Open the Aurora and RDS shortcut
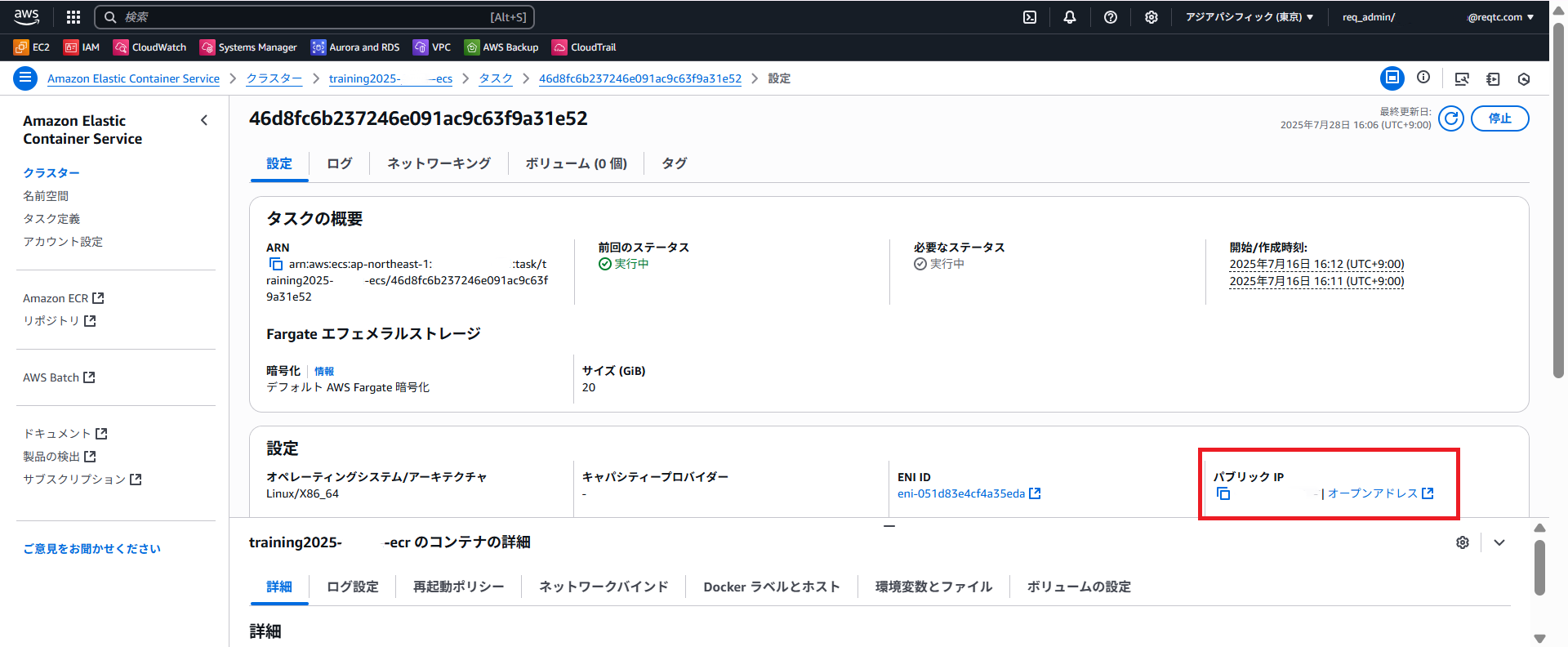 pos(356,47)
